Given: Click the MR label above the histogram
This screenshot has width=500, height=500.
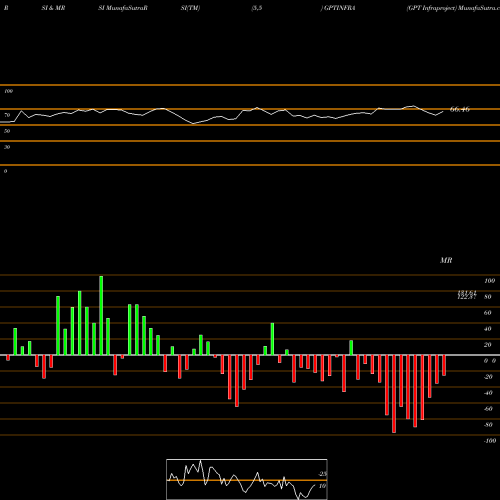Looking at the screenshot, I should (x=446, y=260).
